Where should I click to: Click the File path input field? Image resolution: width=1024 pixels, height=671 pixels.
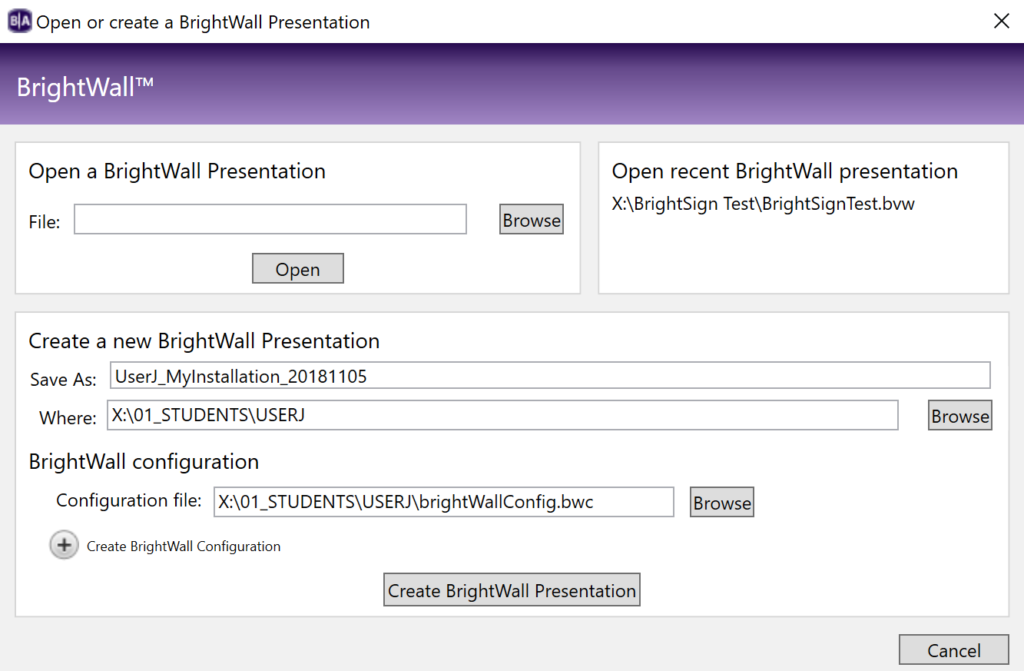pyautogui.click(x=270, y=219)
